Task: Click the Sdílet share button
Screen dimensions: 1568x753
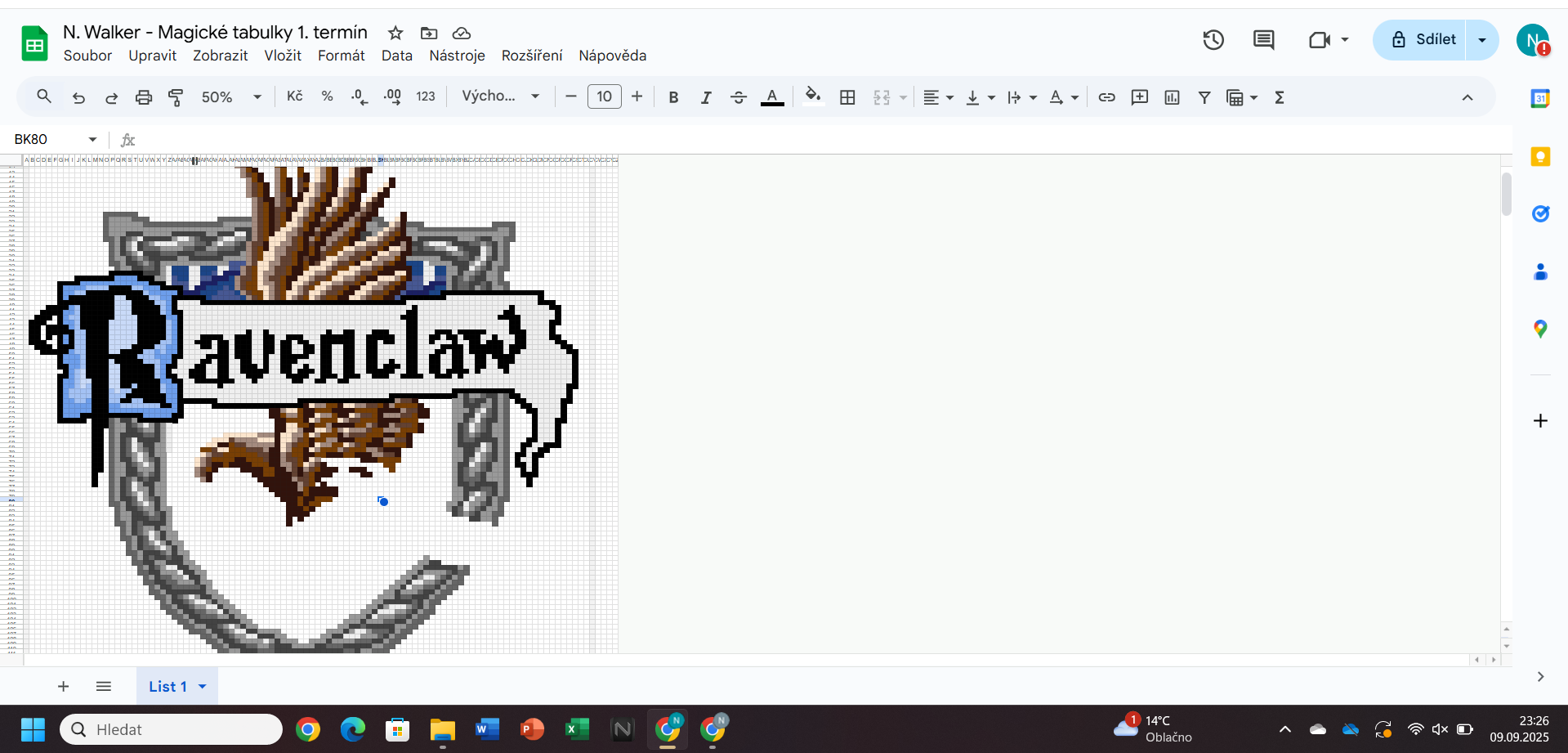Action: pyautogui.click(x=1420, y=39)
